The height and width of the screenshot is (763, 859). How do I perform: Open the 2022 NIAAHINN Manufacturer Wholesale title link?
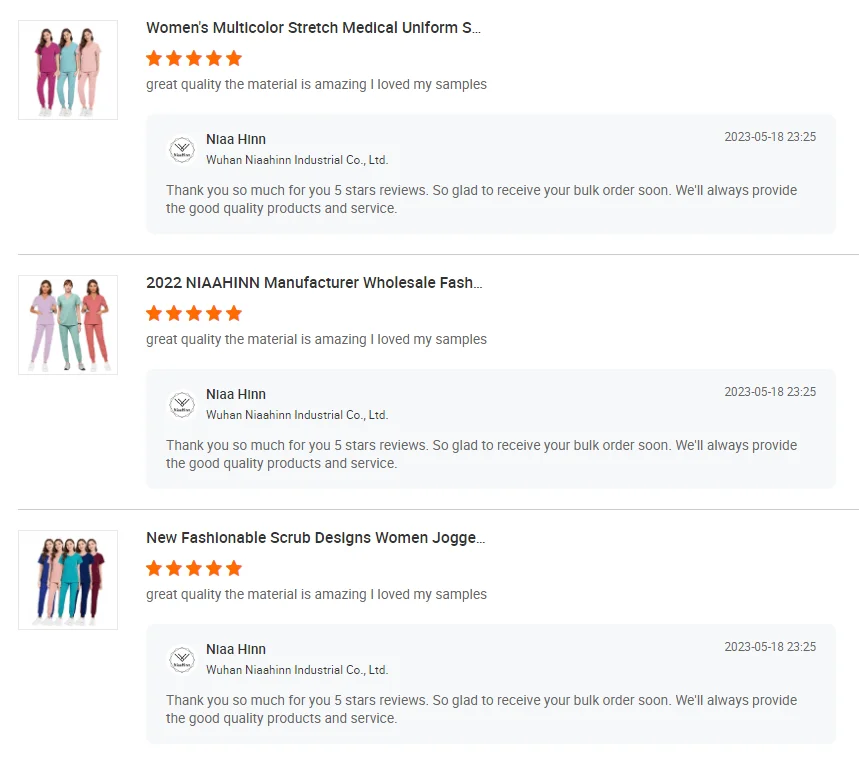[x=314, y=283]
